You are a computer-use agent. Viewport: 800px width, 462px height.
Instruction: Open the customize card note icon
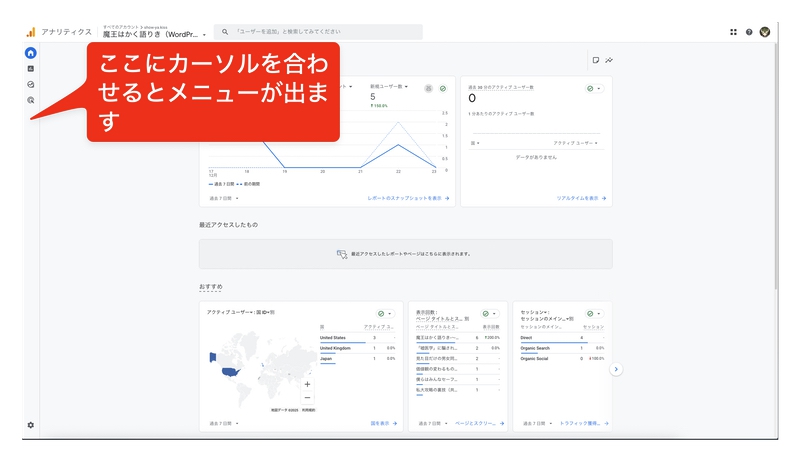595,60
